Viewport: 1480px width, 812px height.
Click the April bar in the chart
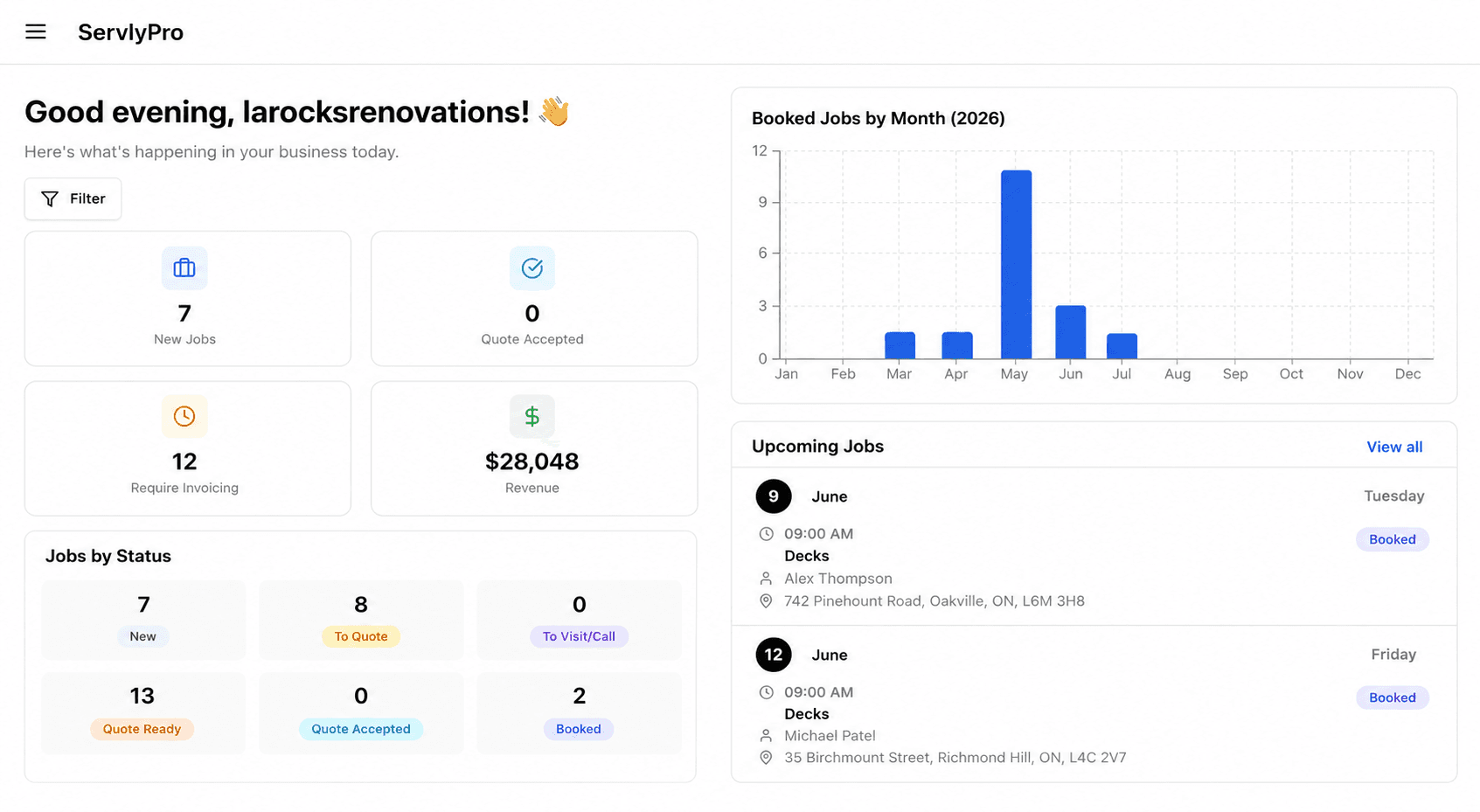pyautogui.click(x=957, y=345)
